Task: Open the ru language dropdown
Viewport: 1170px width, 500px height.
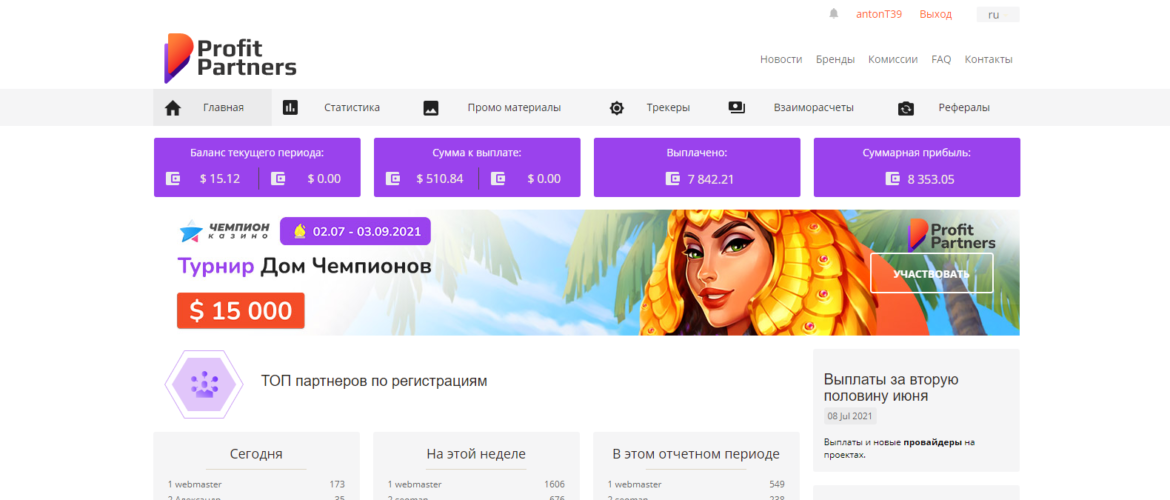Action: click(x=998, y=14)
